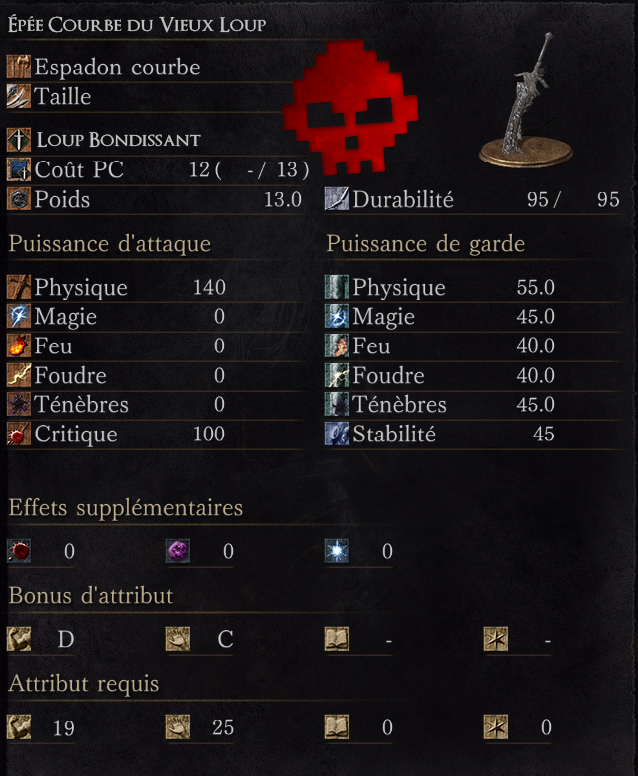
Task: Click the Durabilité icon
Action: click(x=337, y=199)
